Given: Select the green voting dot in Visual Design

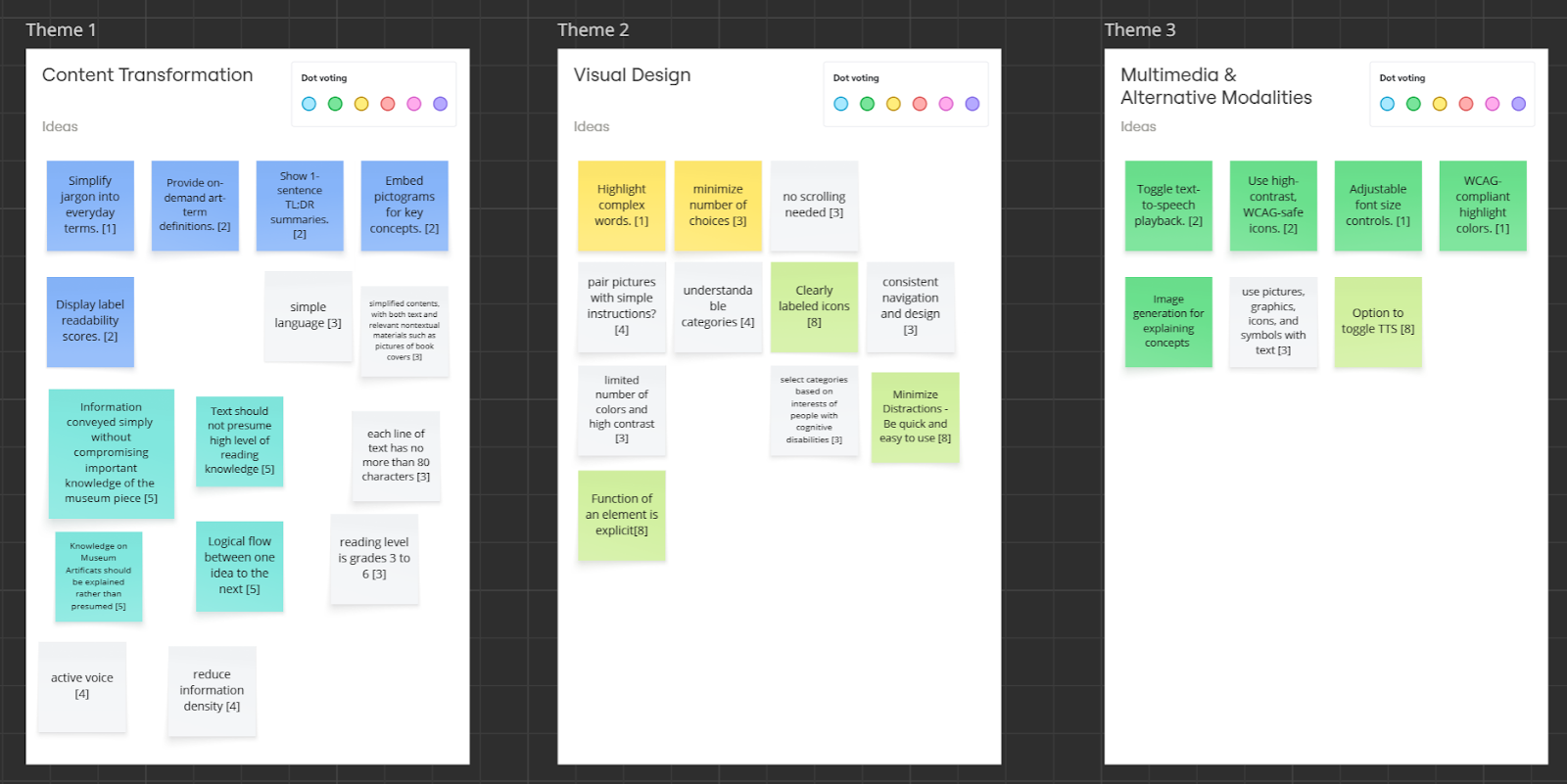Looking at the screenshot, I should click(867, 104).
